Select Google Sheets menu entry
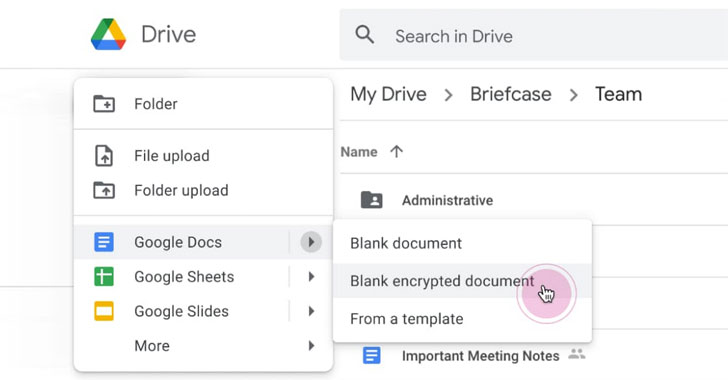Image resolution: width=728 pixels, height=380 pixels. click(x=203, y=276)
